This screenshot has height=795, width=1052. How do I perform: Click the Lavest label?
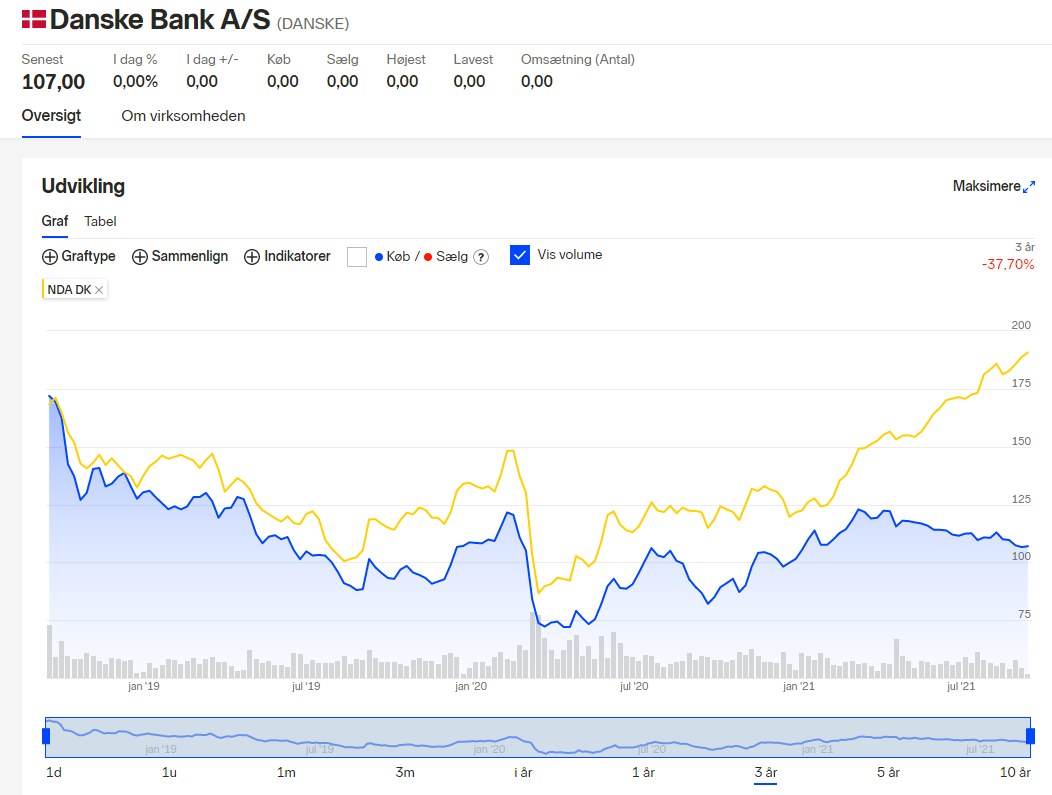(473, 59)
